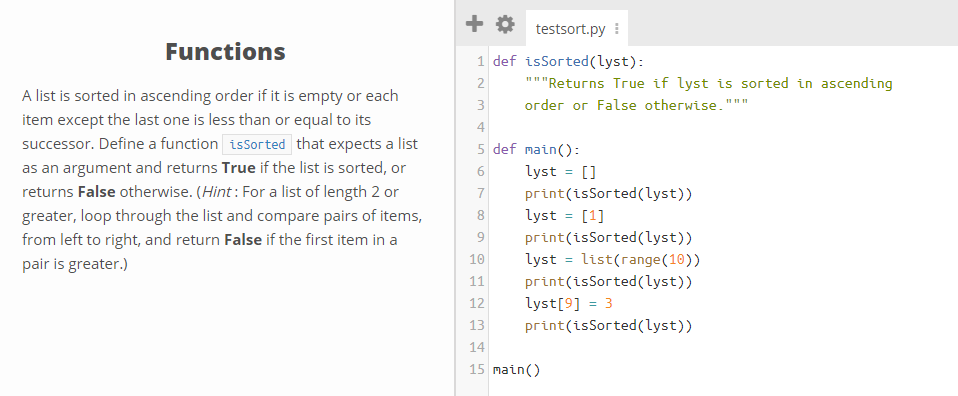Click the list(range(10)) code line
This screenshot has height=396, width=958.
click(612, 259)
